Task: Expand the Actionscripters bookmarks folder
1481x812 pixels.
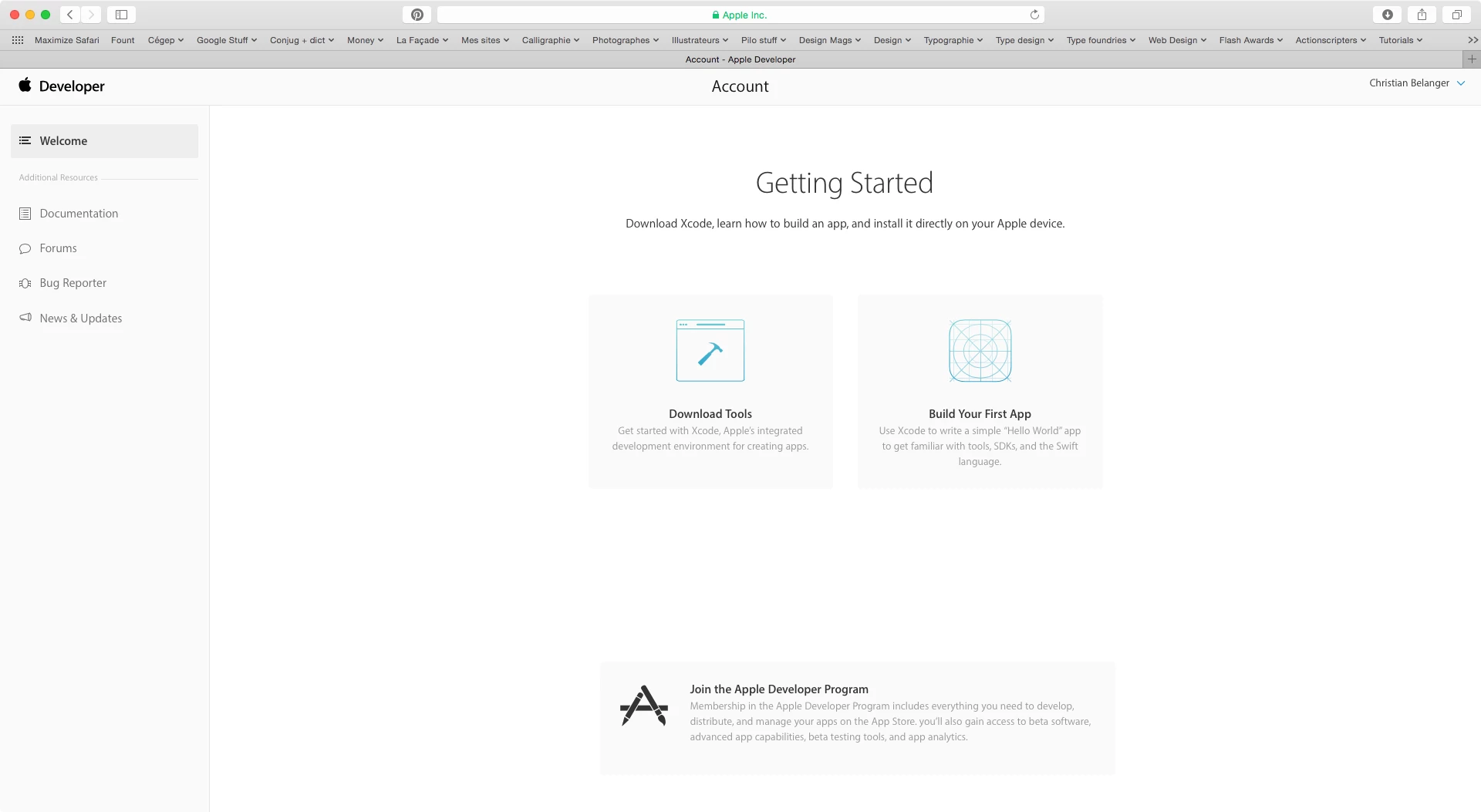Action: 1331,40
